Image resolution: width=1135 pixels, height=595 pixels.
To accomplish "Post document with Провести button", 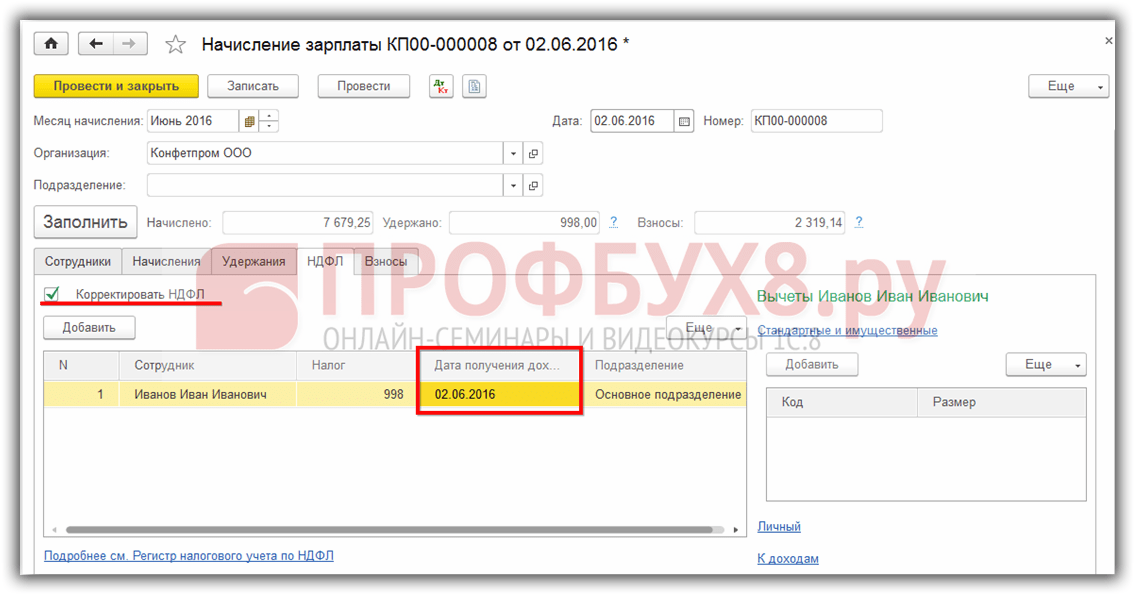I will pos(363,86).
